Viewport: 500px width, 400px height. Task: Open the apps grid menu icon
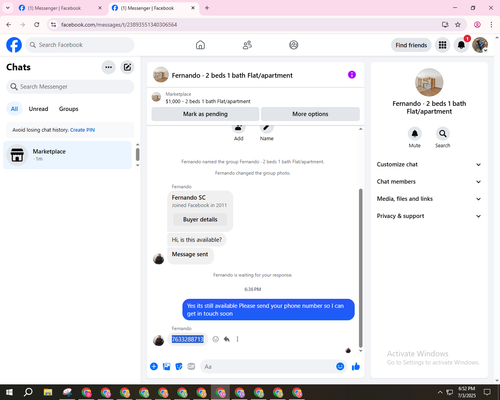point(442,45)
